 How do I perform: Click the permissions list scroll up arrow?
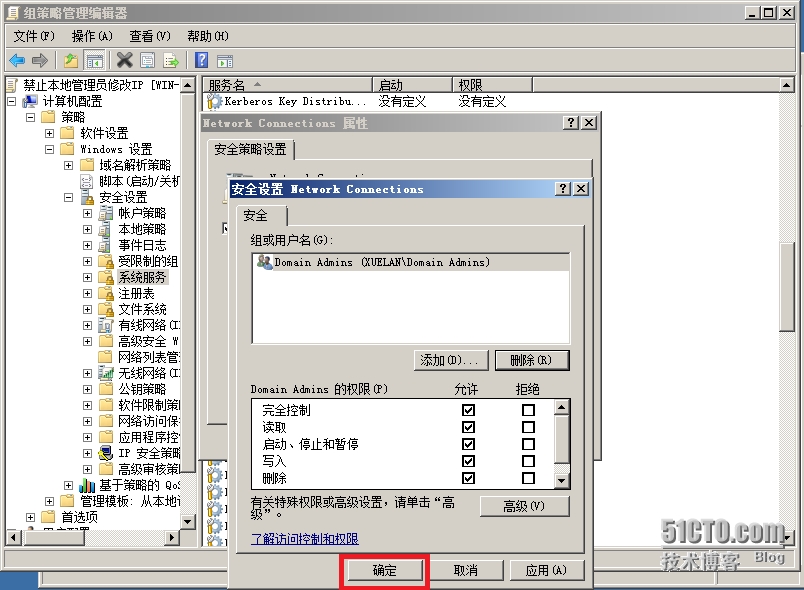coord(561,408)
